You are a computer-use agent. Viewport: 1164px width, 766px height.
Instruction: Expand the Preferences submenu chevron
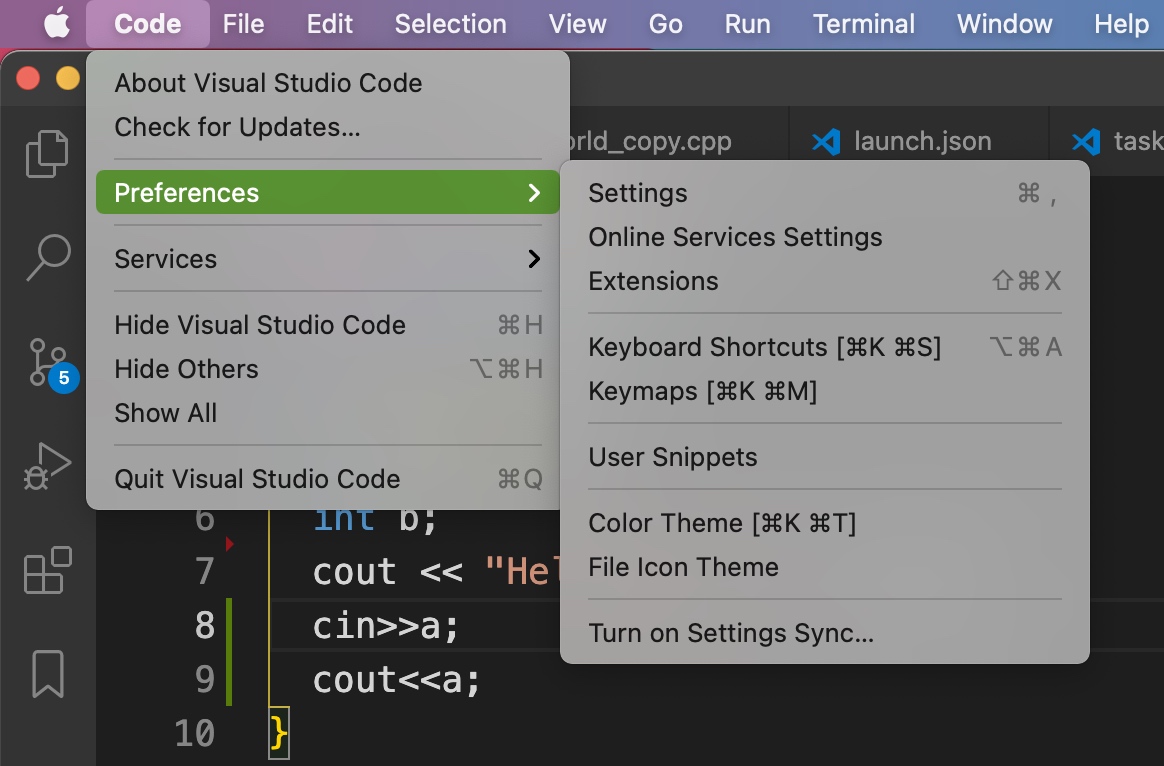(x=534, y=193)
